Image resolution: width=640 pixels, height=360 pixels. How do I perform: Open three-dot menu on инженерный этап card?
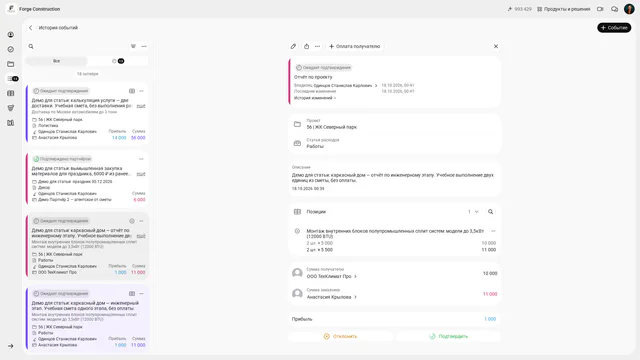(x=141, y=293)
